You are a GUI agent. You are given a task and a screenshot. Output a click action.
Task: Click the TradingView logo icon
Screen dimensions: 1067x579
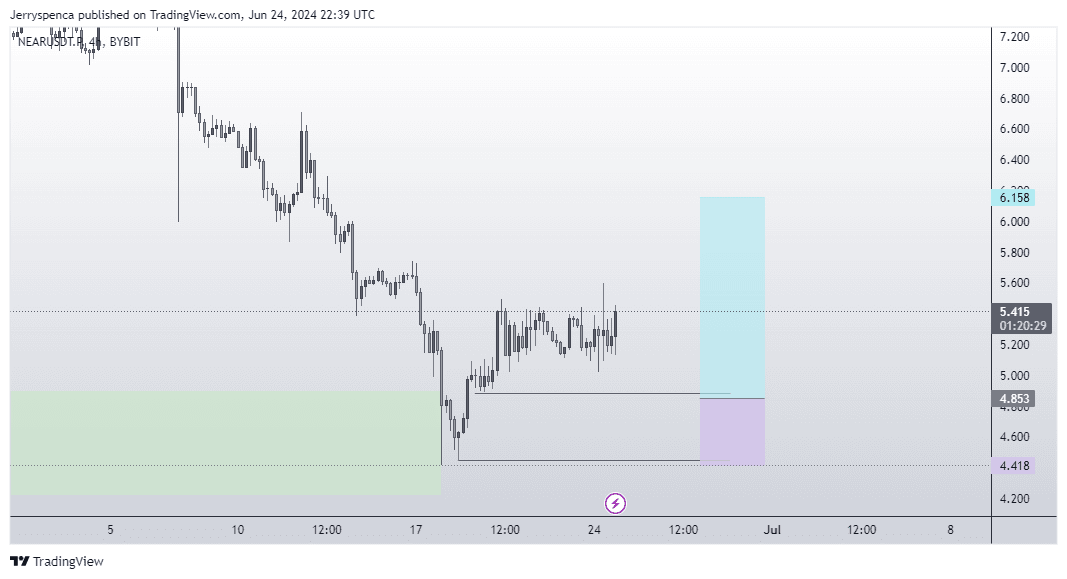click(x=19, y=562)
